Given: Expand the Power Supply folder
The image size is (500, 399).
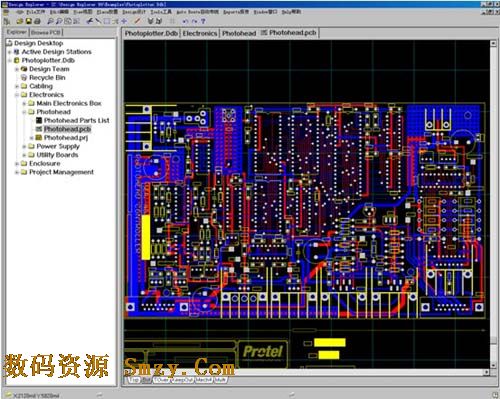Looking at the screenshot, I should tap(24, 146).
